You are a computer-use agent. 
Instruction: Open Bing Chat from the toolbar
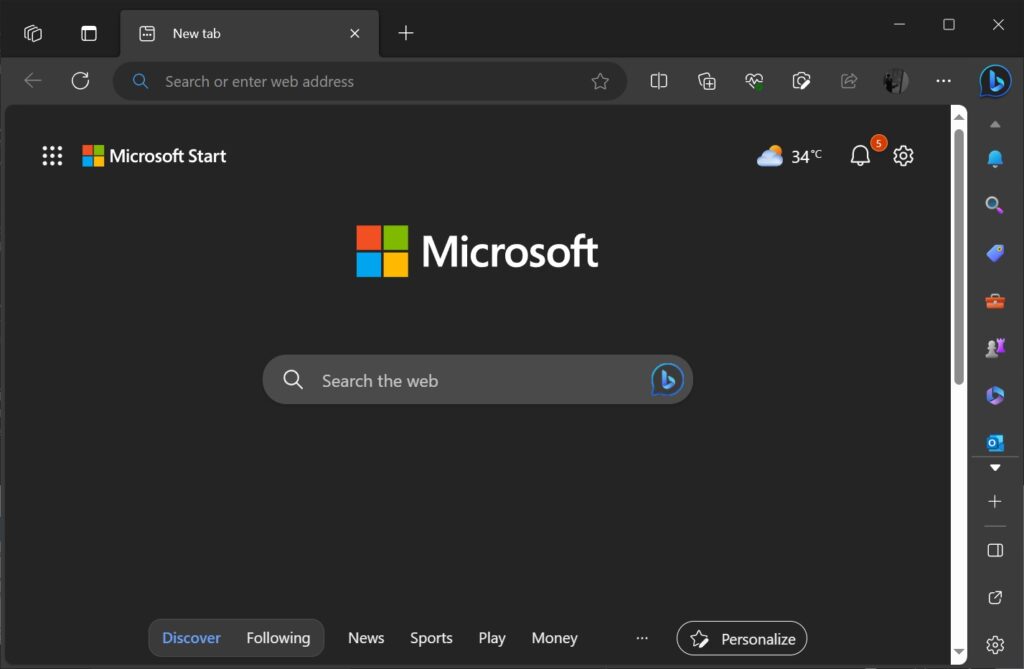(x=994, y=81)
